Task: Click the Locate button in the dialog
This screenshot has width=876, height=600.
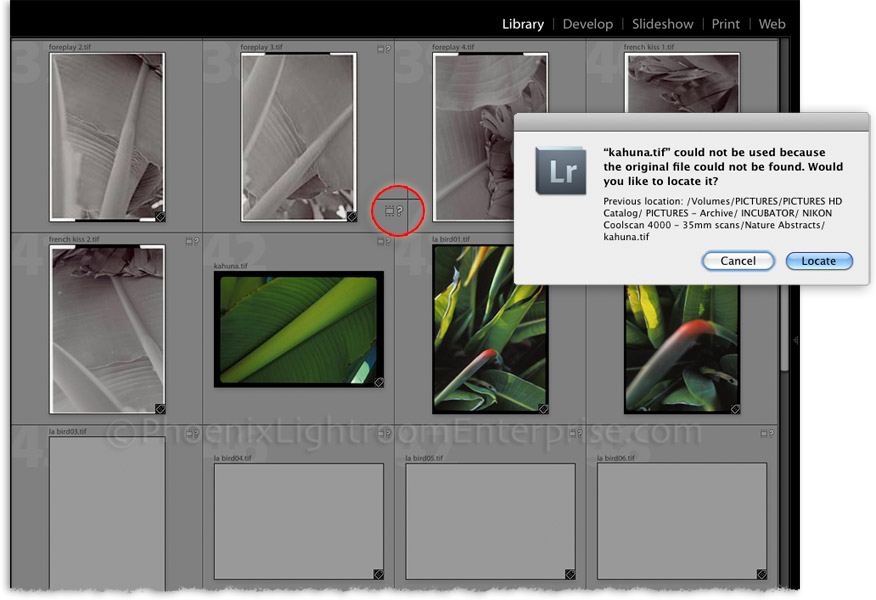Action: [819, 261]
